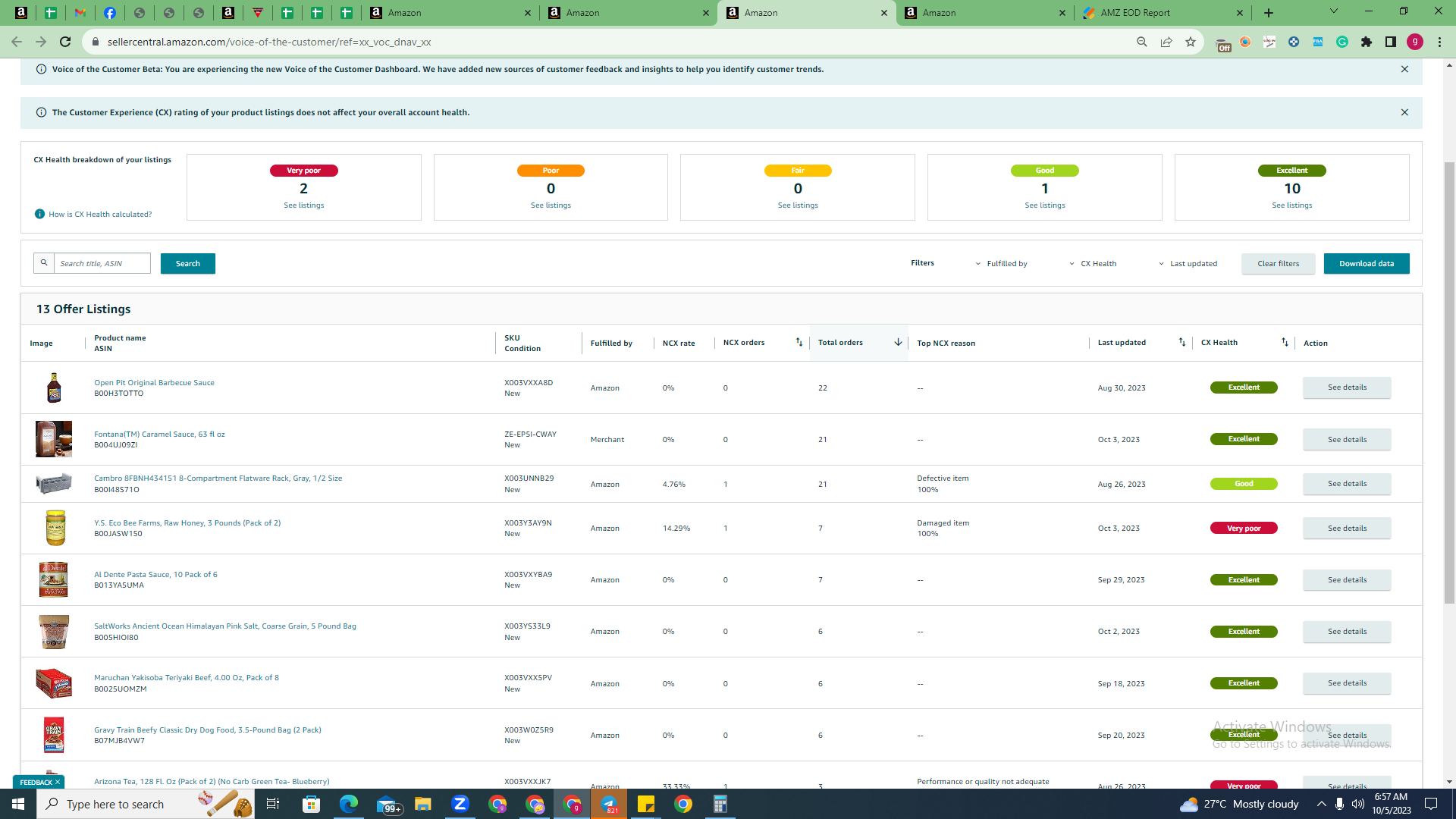The image size is (1456, 819).
Task: Open the Open Pit Original Barbecue Sauce listing
Action: [154, 383]
